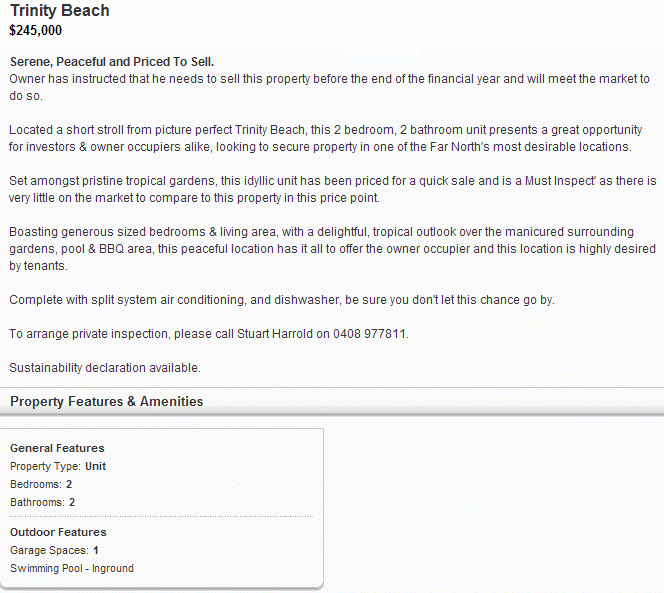Select the $245,000 price text

click(36, 30)
